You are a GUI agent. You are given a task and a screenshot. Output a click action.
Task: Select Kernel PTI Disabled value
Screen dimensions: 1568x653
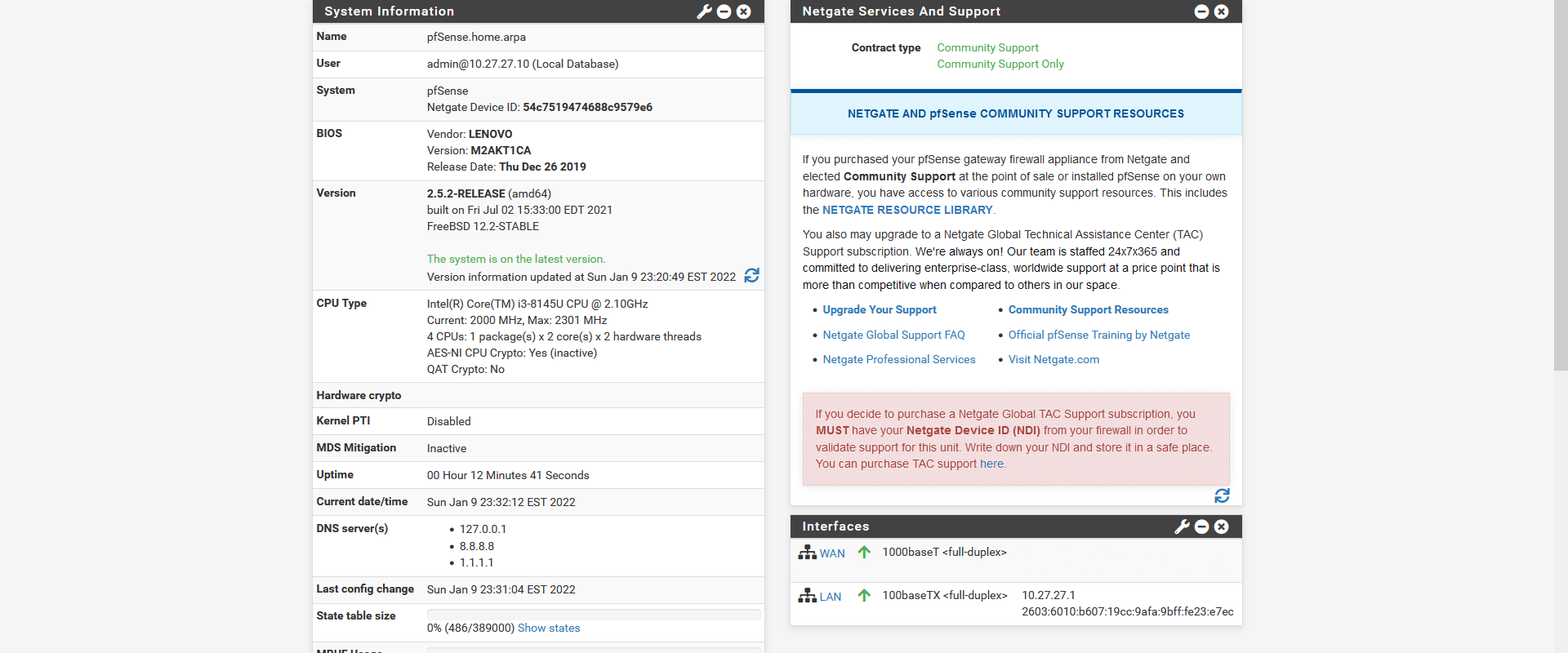click(448, 421)
